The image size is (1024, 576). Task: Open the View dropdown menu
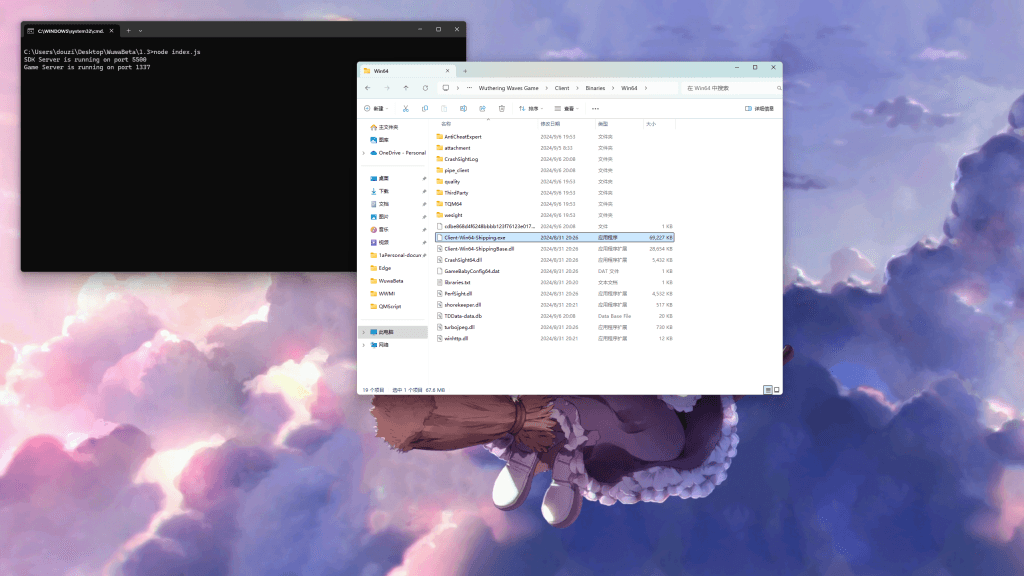pyautogui.click(x=569, y=108)
